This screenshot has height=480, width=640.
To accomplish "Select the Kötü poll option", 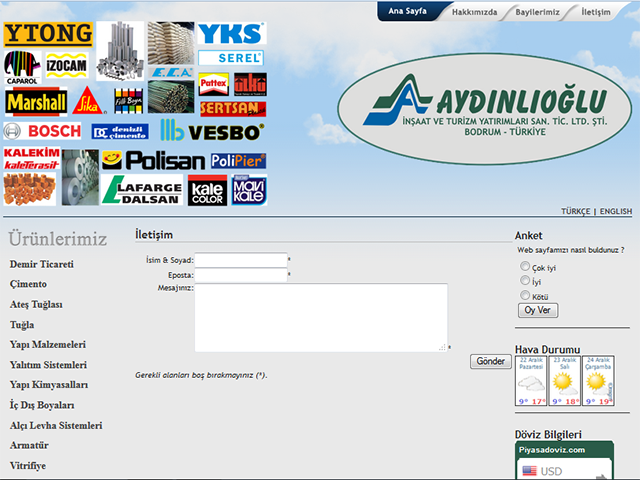I will tap(525, 295).
